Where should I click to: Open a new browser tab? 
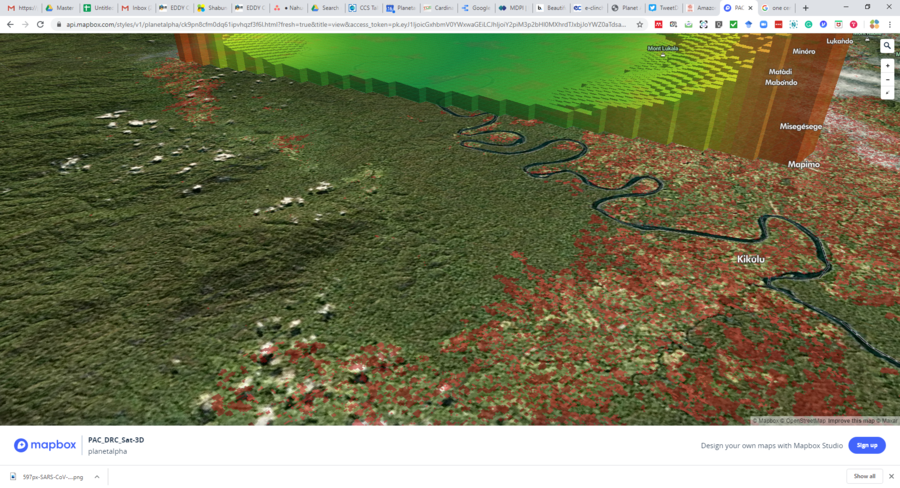pyautogui.click(x=805, y=8)
